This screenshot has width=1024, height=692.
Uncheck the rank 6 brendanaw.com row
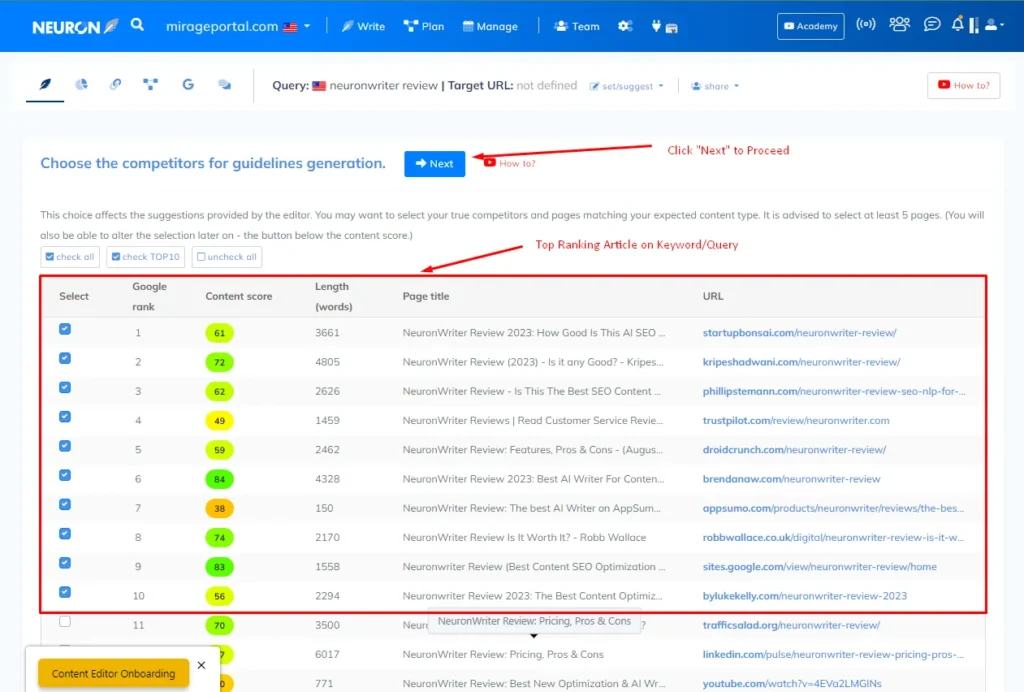(x=65, y=475)
